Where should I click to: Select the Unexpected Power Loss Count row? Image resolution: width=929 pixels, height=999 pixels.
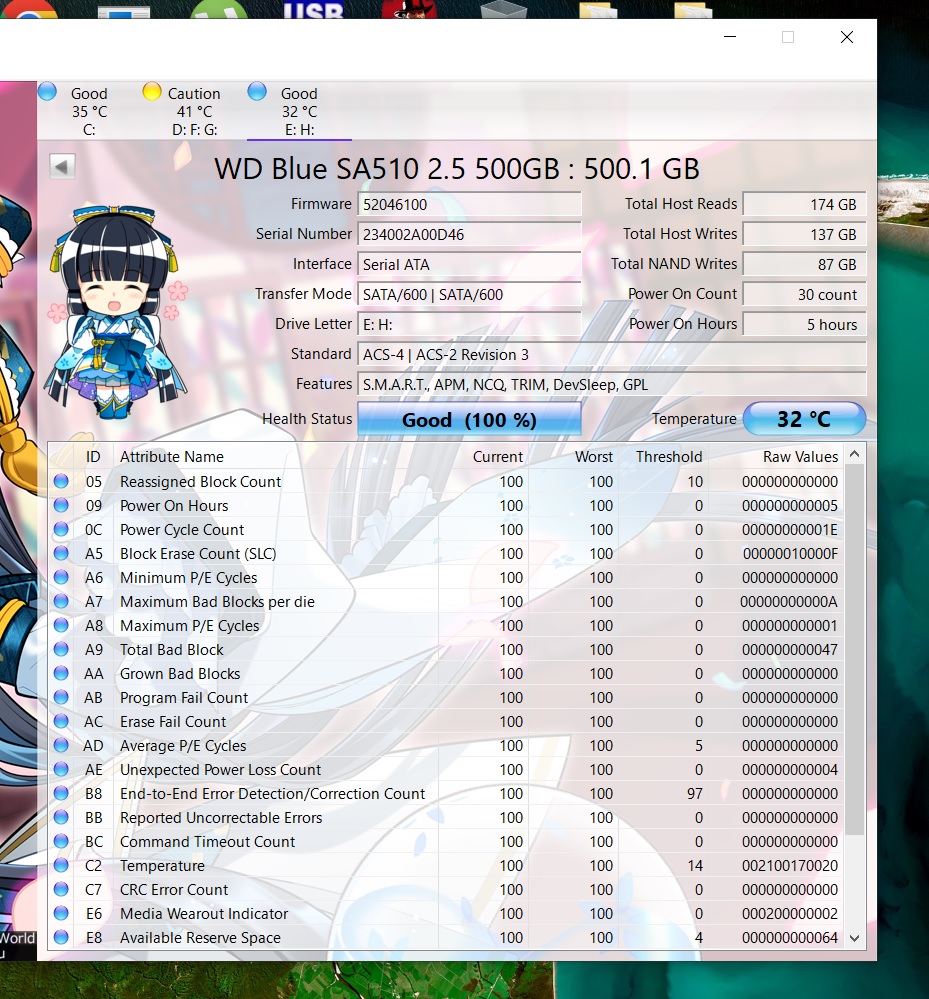point(447,770)
